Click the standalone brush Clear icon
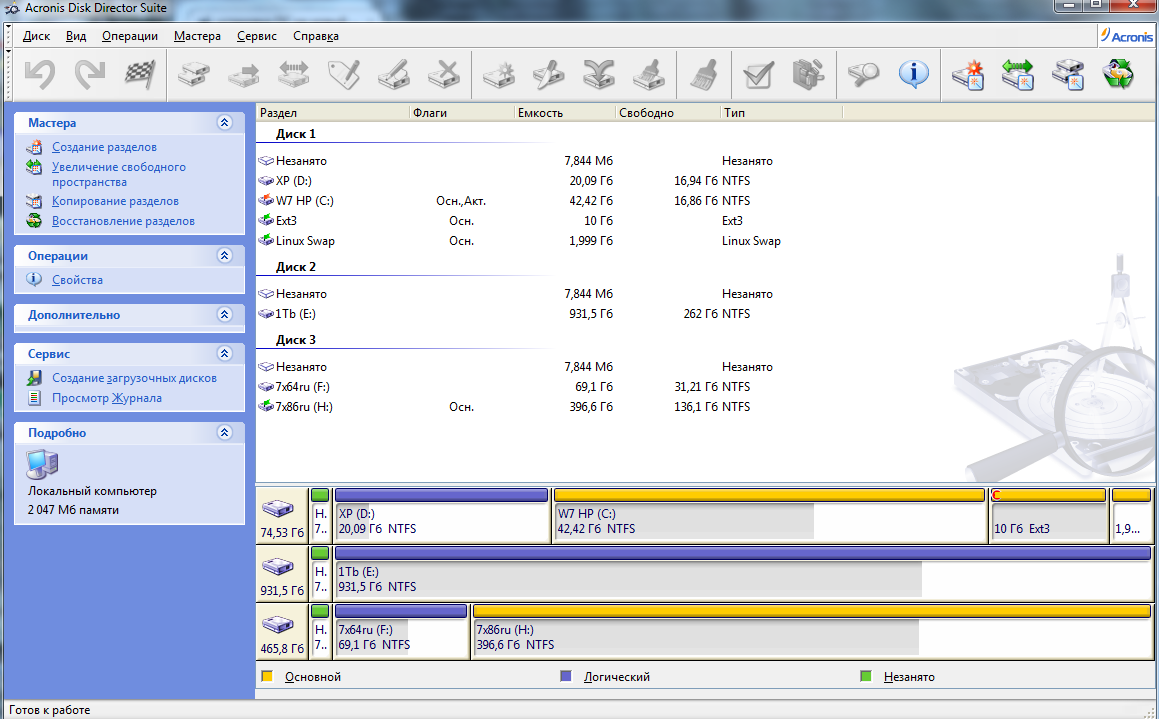This screenshot has width=1159, height=719. pyautogui.click(x=704, y=74)
